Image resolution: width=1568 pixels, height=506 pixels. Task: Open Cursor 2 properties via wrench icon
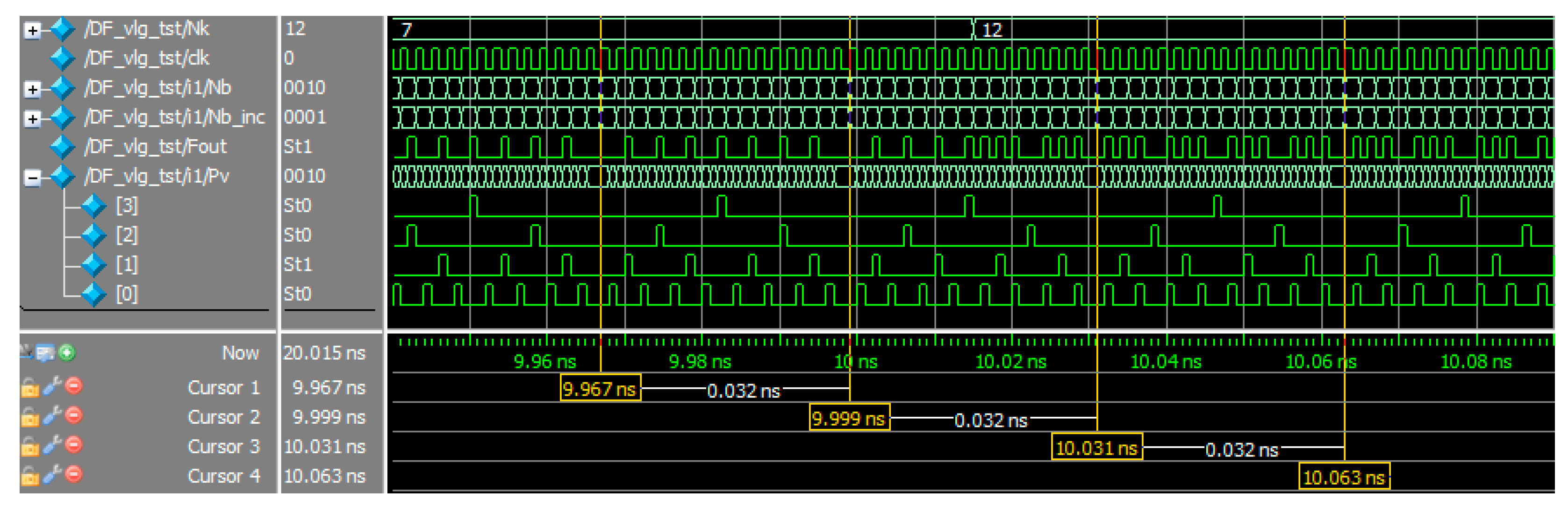pos(53,416)
